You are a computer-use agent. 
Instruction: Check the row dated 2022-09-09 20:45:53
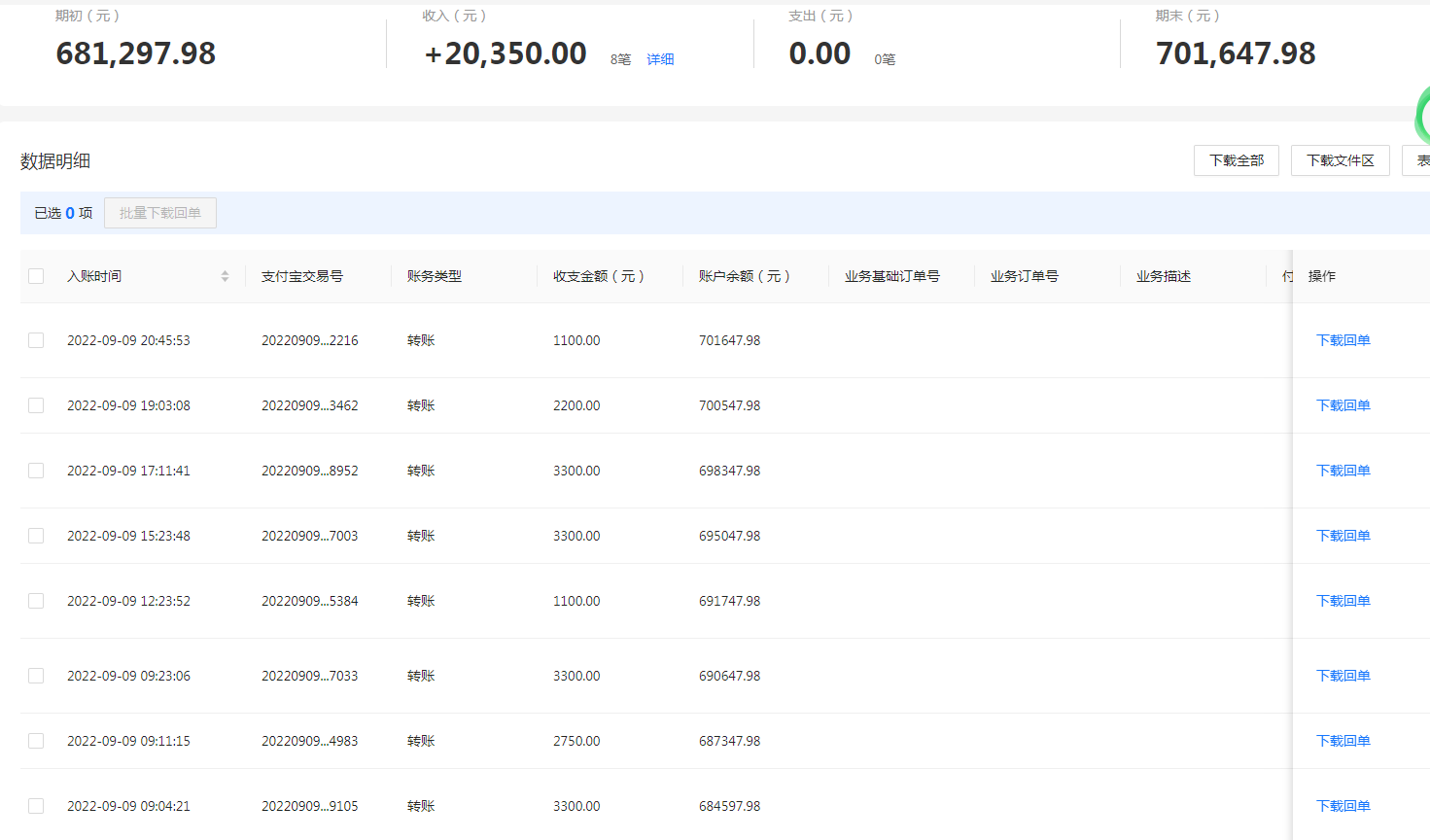coord(36,340)
